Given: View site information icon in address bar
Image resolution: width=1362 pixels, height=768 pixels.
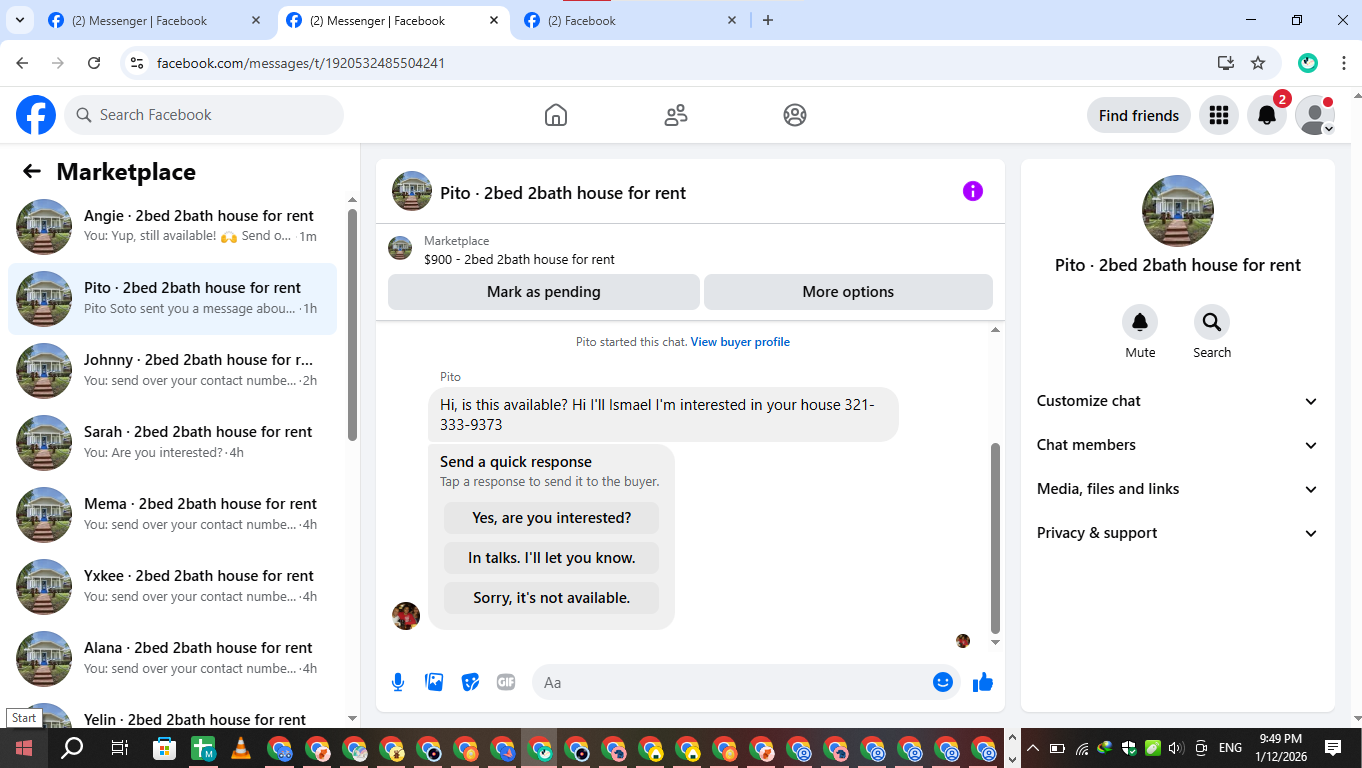Looking at the screenshot, I should pyautogui.click(x=138, y=63).
